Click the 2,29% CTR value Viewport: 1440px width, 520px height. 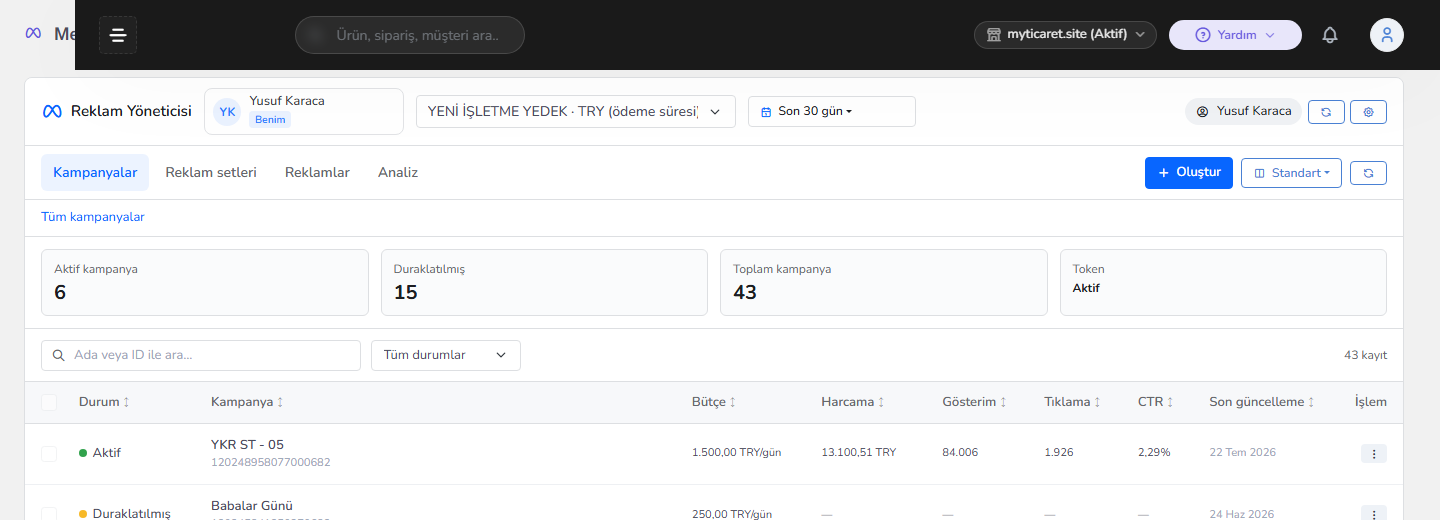click(1154, 453)
